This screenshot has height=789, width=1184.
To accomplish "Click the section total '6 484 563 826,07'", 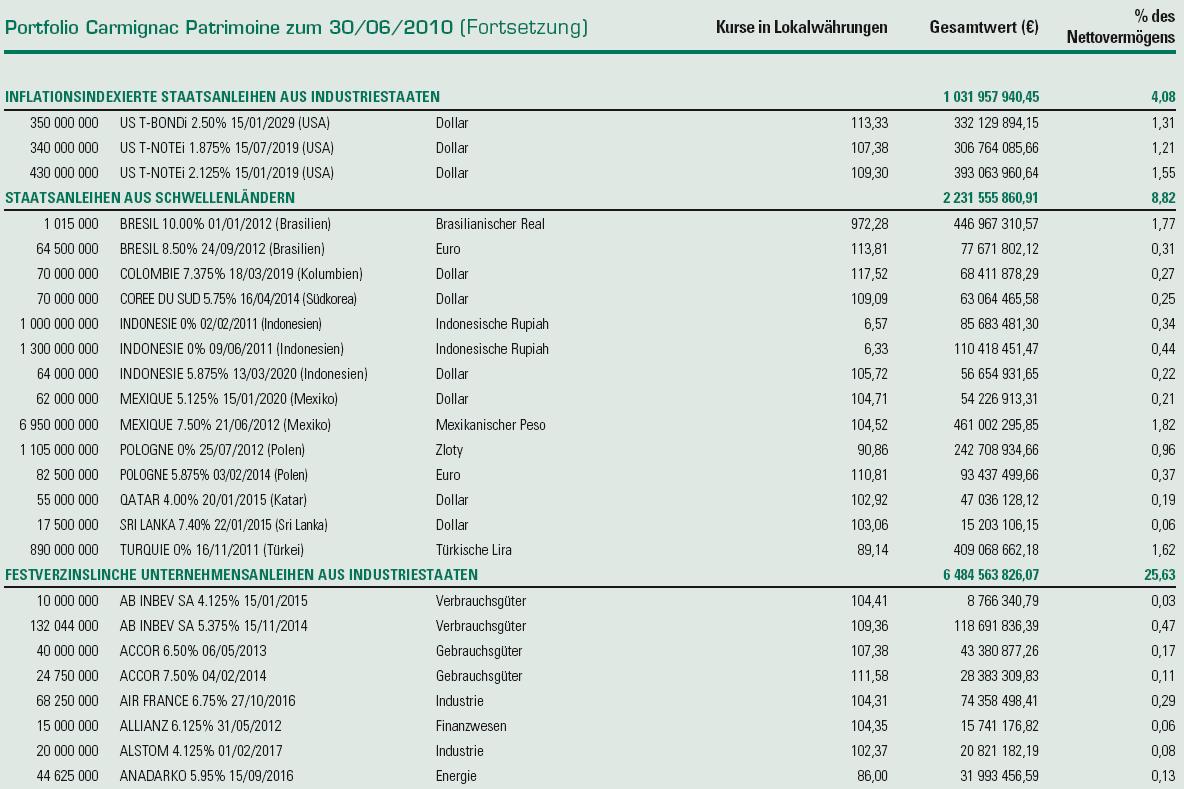I will (x=991, y=575).
